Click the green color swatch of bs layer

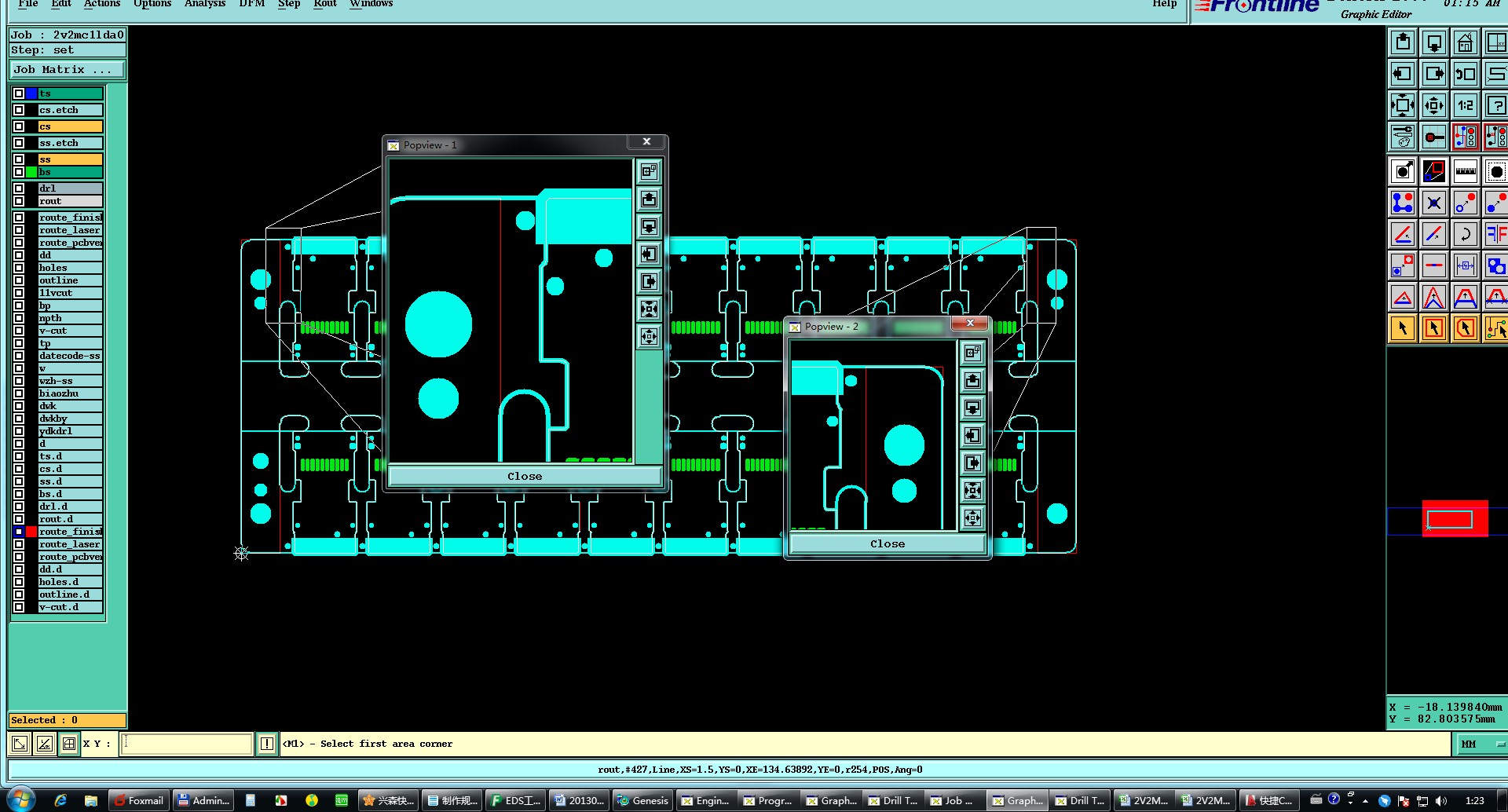point(31,172)
